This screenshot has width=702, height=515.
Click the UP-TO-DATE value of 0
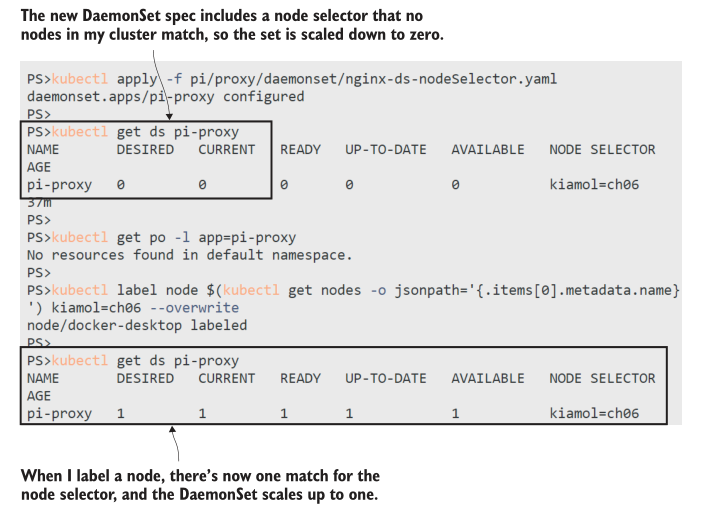(350, 185)
